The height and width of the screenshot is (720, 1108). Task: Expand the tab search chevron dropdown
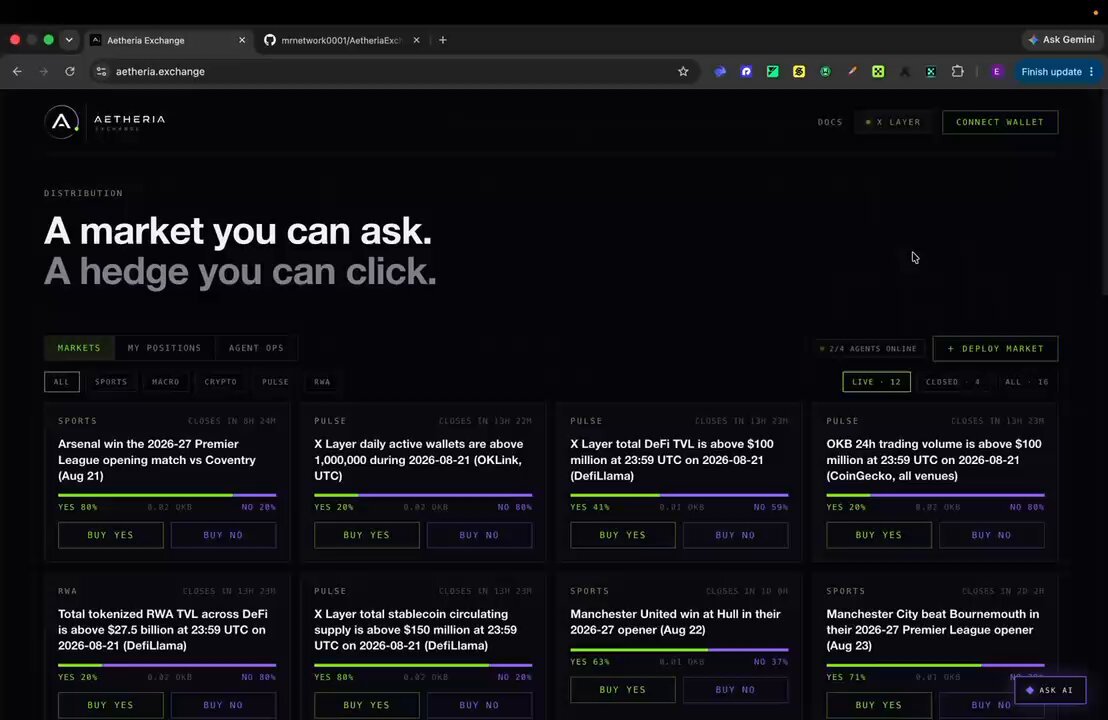[x=69, y=40]
